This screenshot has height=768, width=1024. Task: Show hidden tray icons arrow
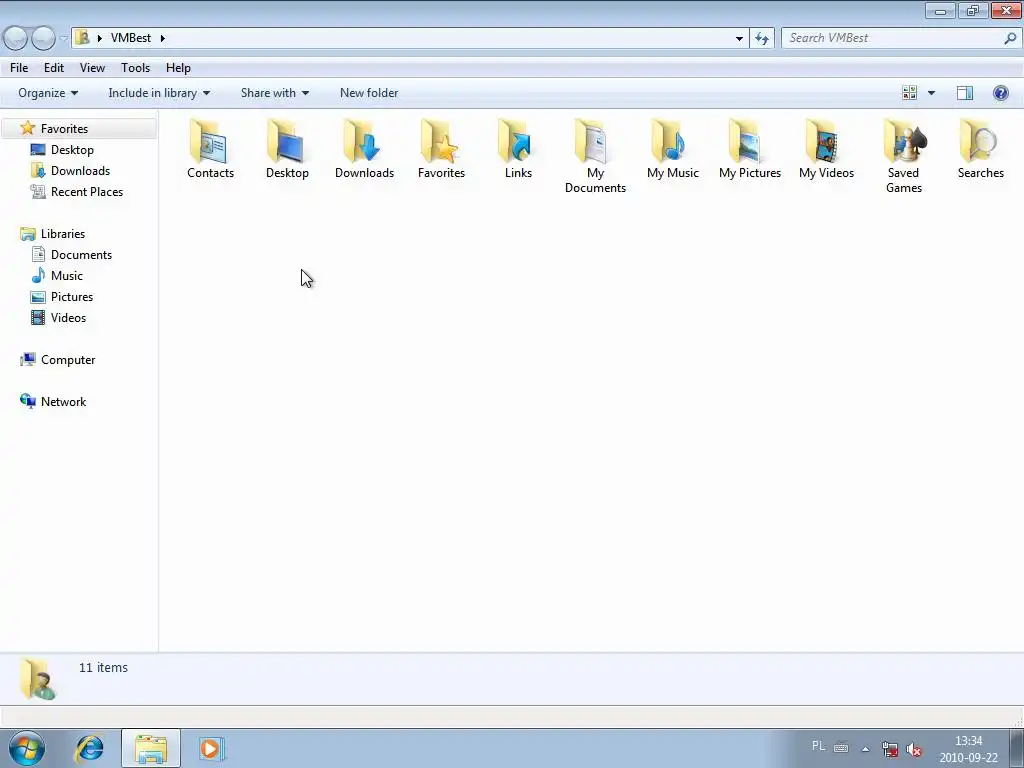[x=865, y=749]
